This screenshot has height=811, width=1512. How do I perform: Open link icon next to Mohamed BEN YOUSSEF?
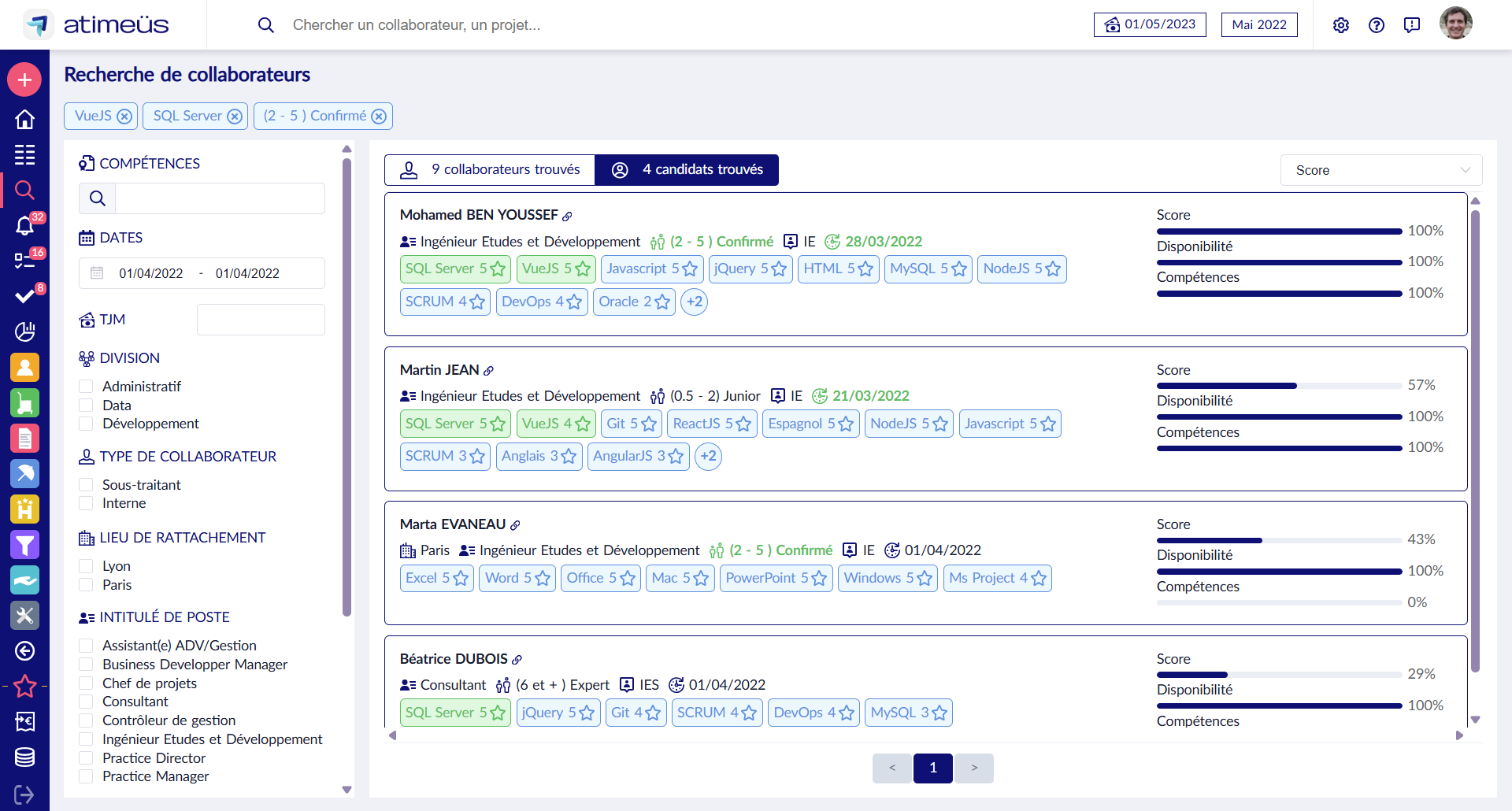click(567, 216)
